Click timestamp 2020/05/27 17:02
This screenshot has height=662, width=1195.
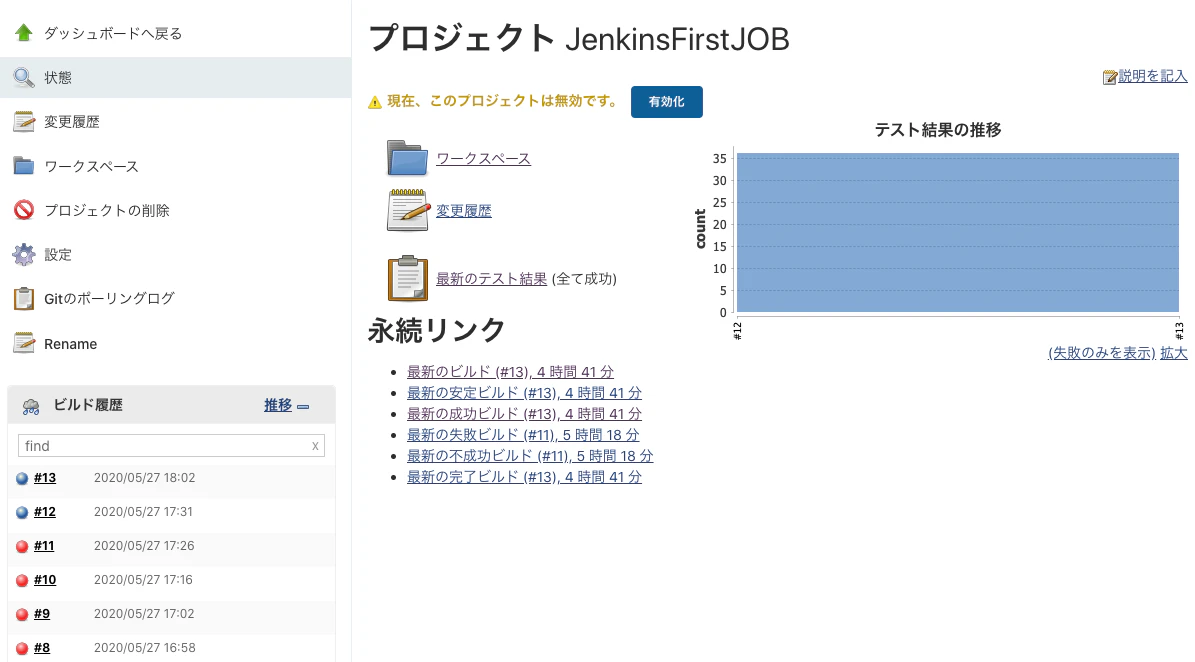(144, 614)
